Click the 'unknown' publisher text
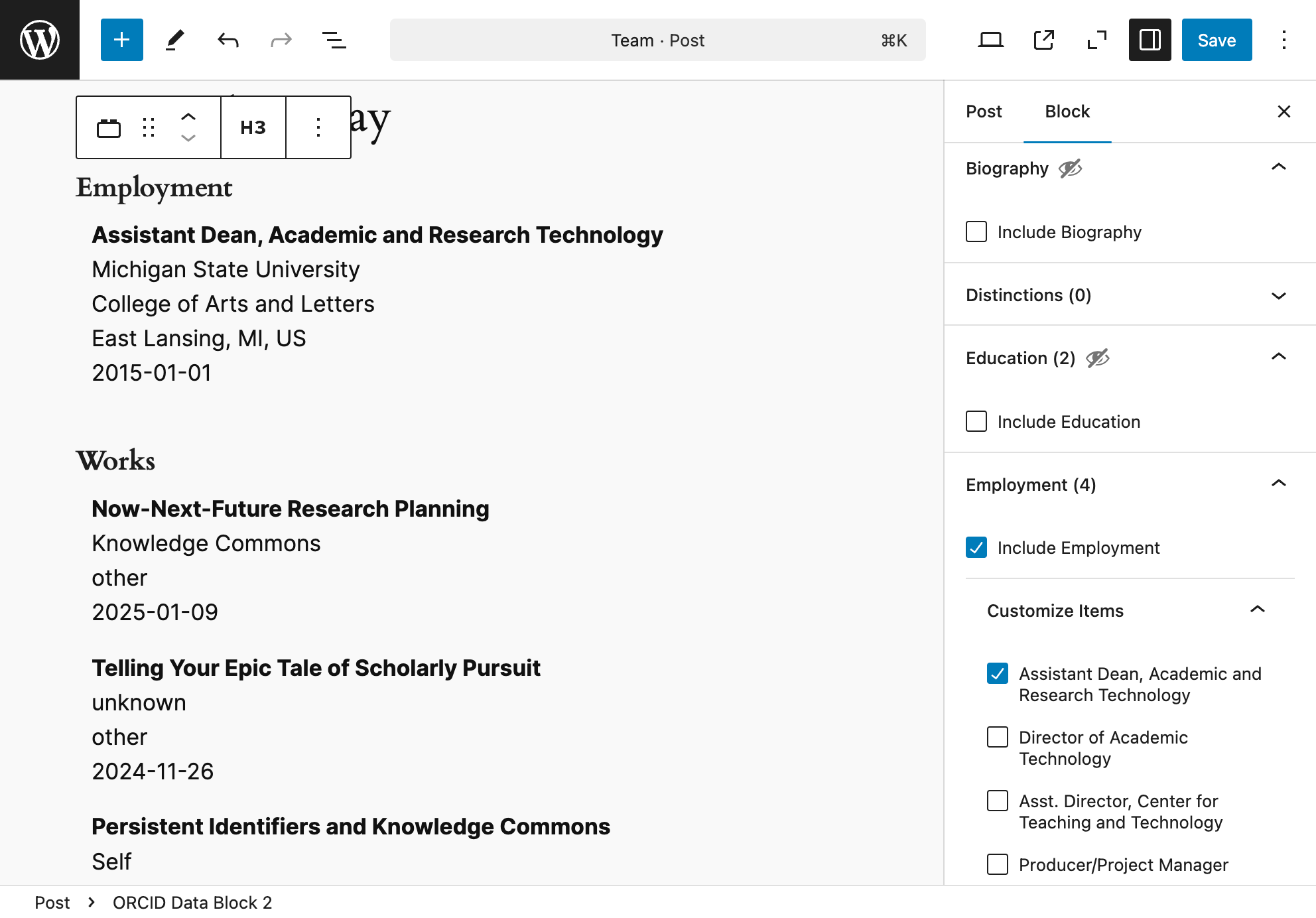Image resolution: width=1316 pixels, height=918 pixels. 139,702
